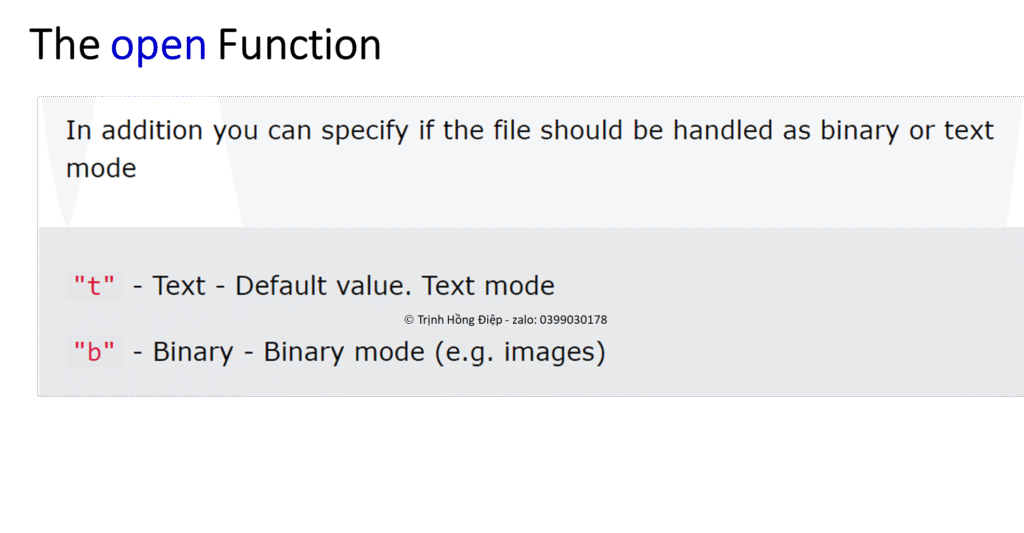Click the word "Binary" after the b literal
This screenshot has height=533, width=1024.
pos(194,353)
